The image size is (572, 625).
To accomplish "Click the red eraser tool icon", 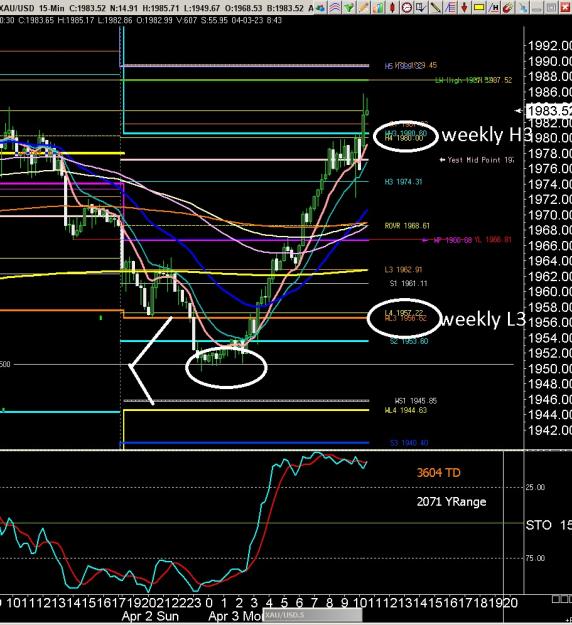I will pos(507,7).
